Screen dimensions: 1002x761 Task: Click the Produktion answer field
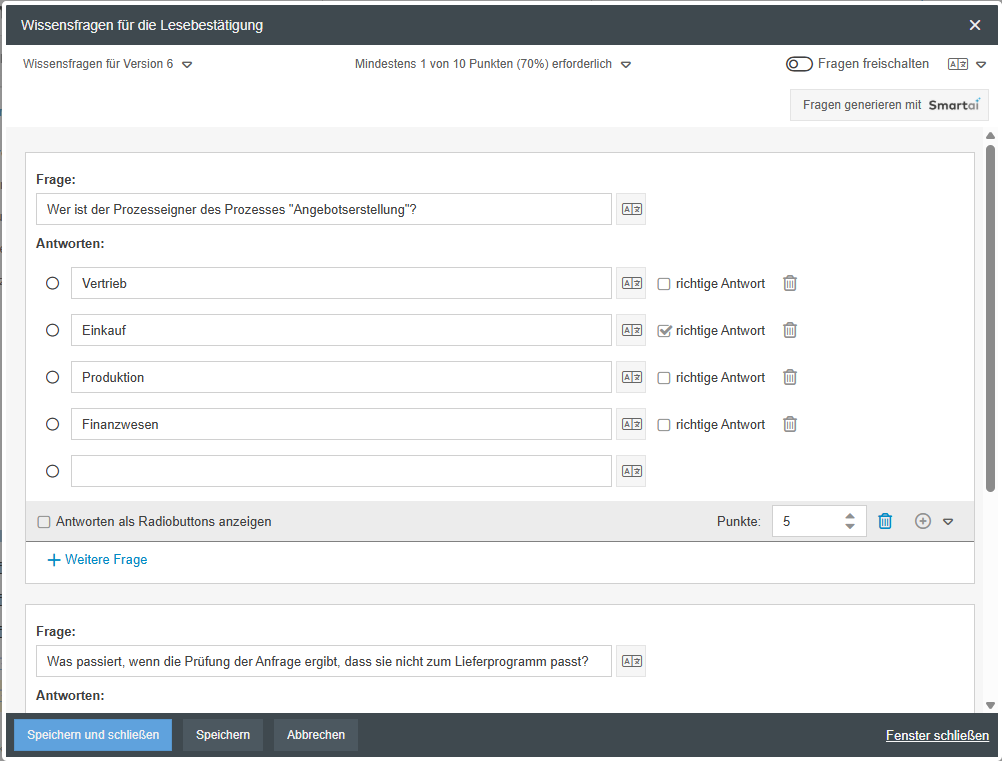point(341,377)
